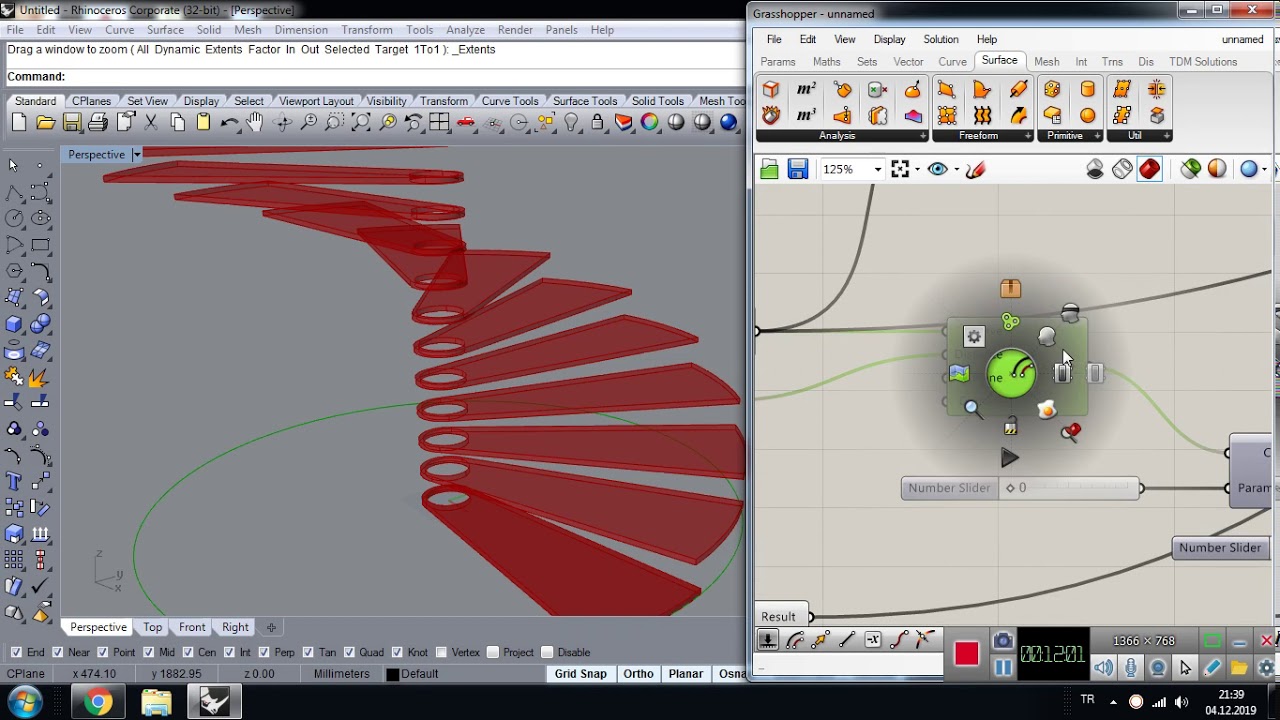
Task: Expand the Primitive panel in Grasshopper's ribbon
Action: point(1097,136)
